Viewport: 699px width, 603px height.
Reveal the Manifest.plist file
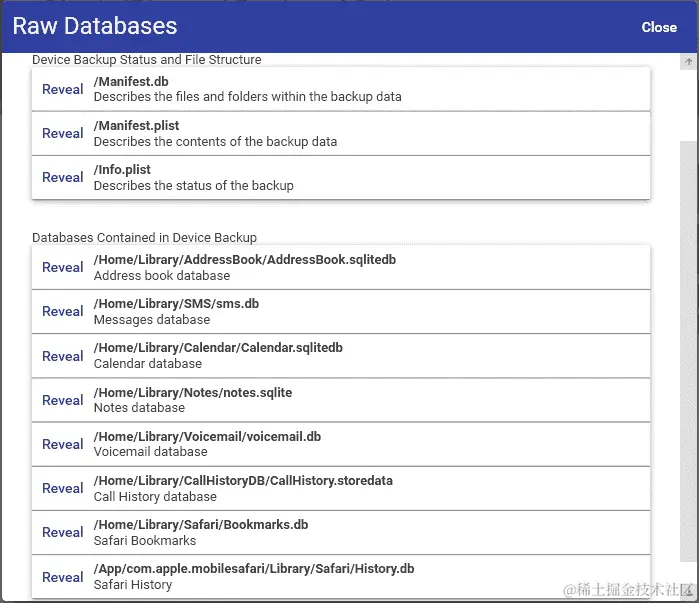[x=62, y=133]
